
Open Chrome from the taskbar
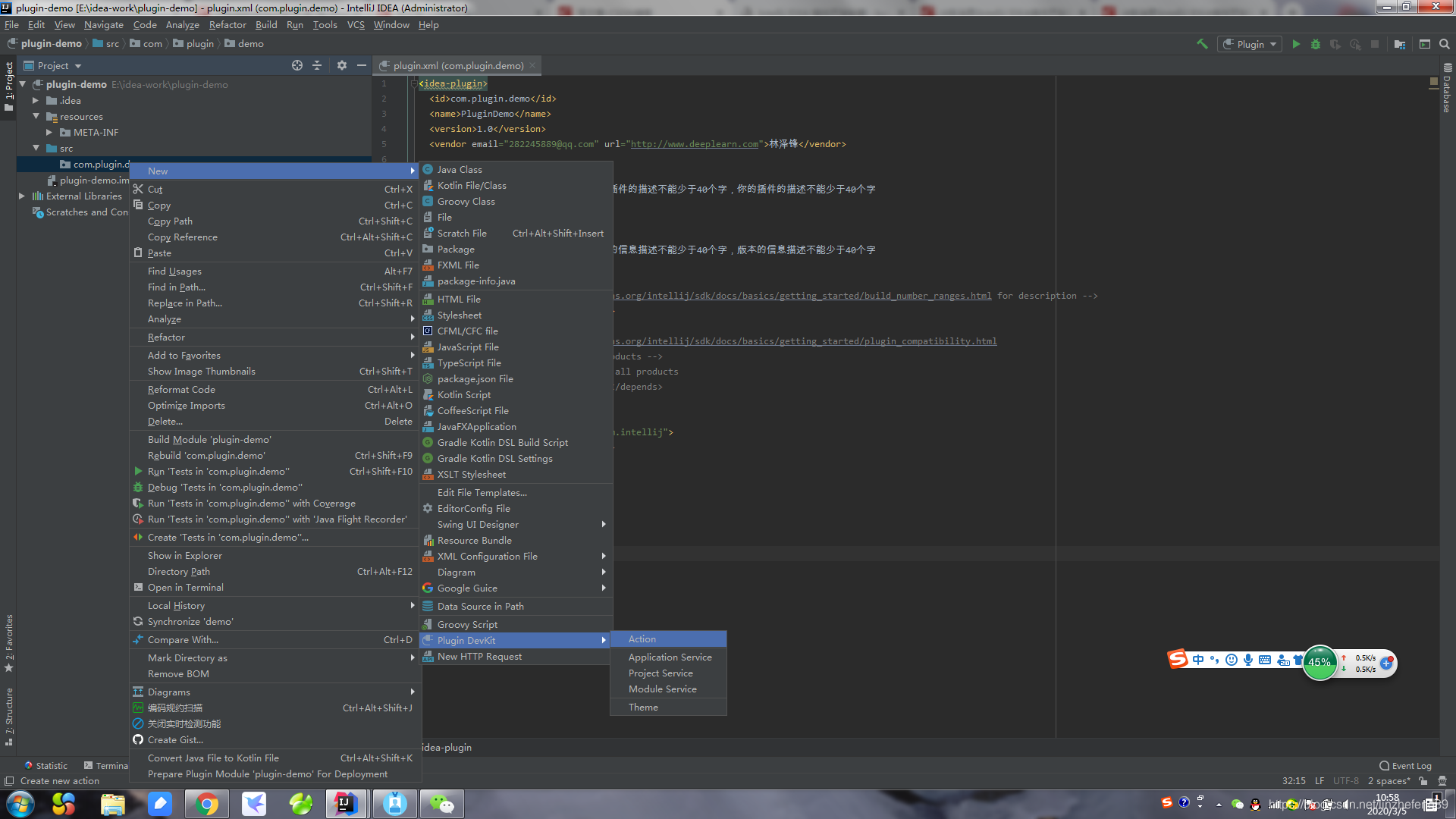[206, 804]
